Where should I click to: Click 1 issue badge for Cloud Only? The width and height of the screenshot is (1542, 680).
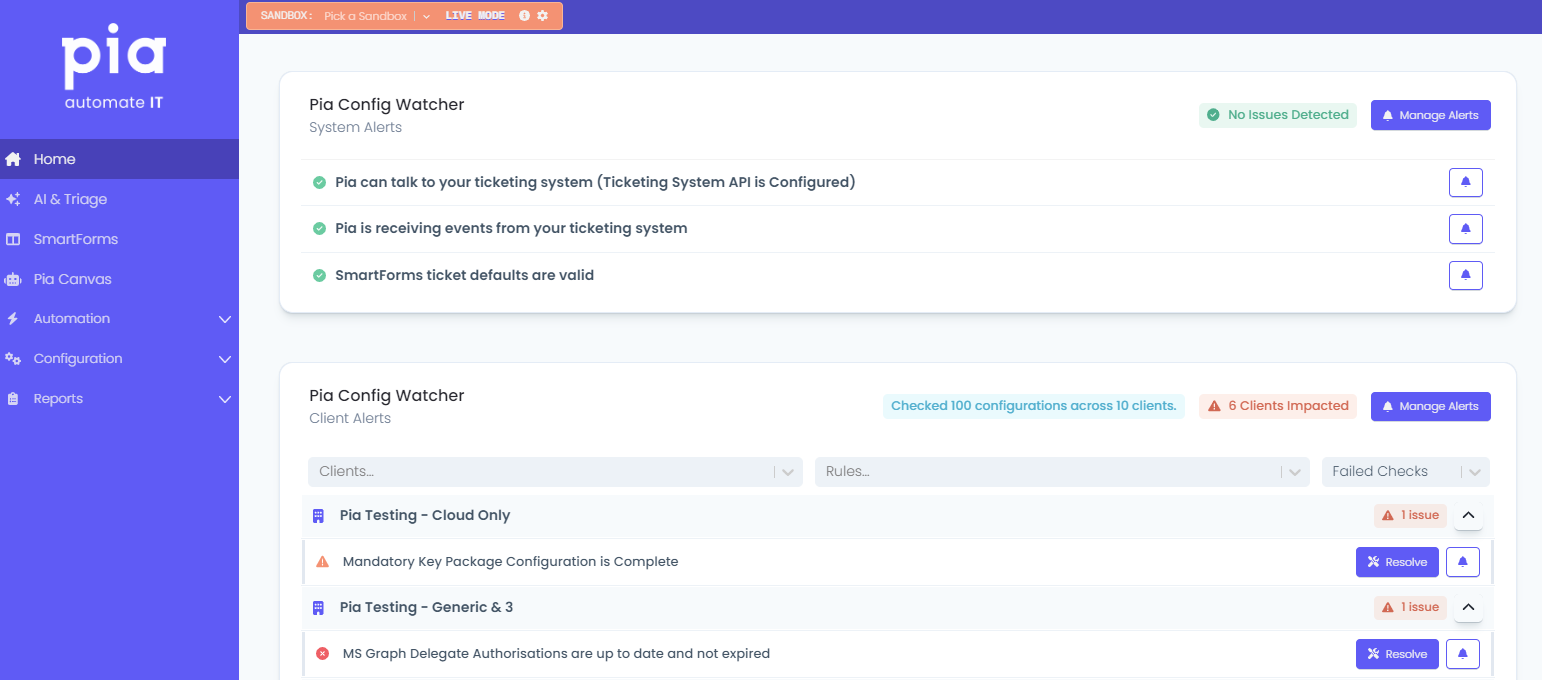point(1410,516)
